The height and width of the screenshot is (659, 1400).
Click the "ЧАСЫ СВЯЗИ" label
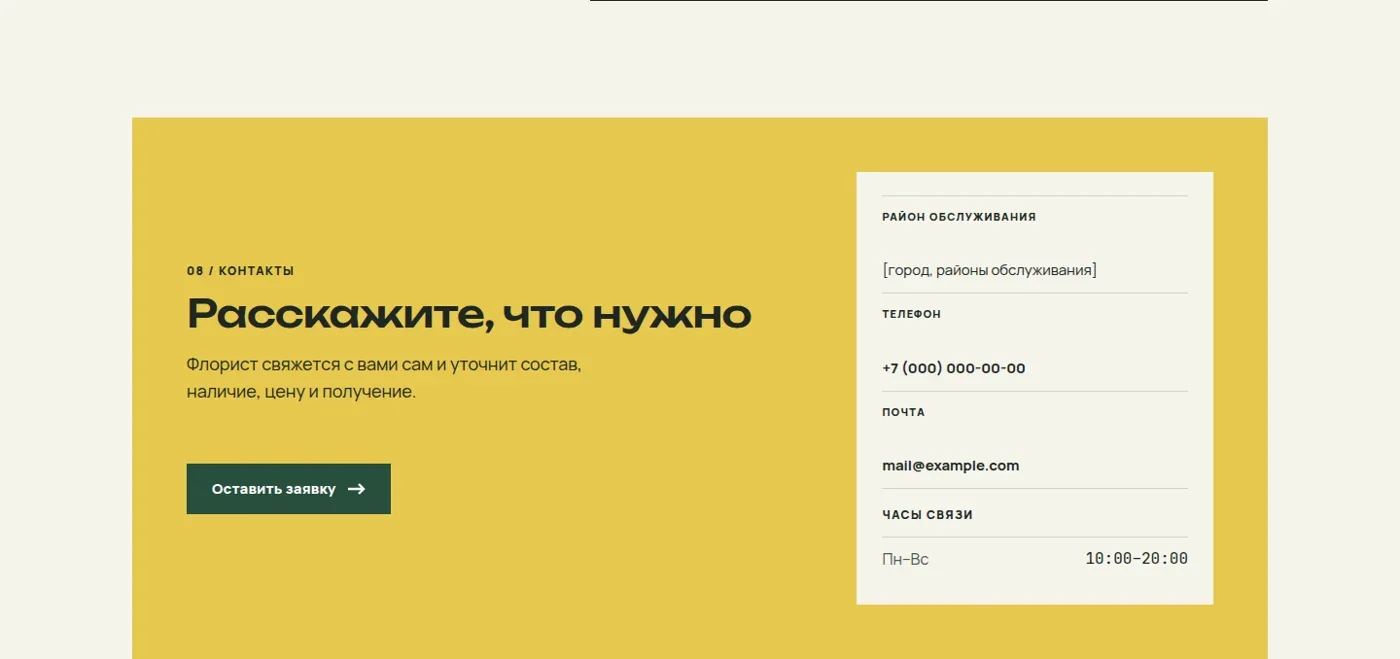[x=927, y=515]
